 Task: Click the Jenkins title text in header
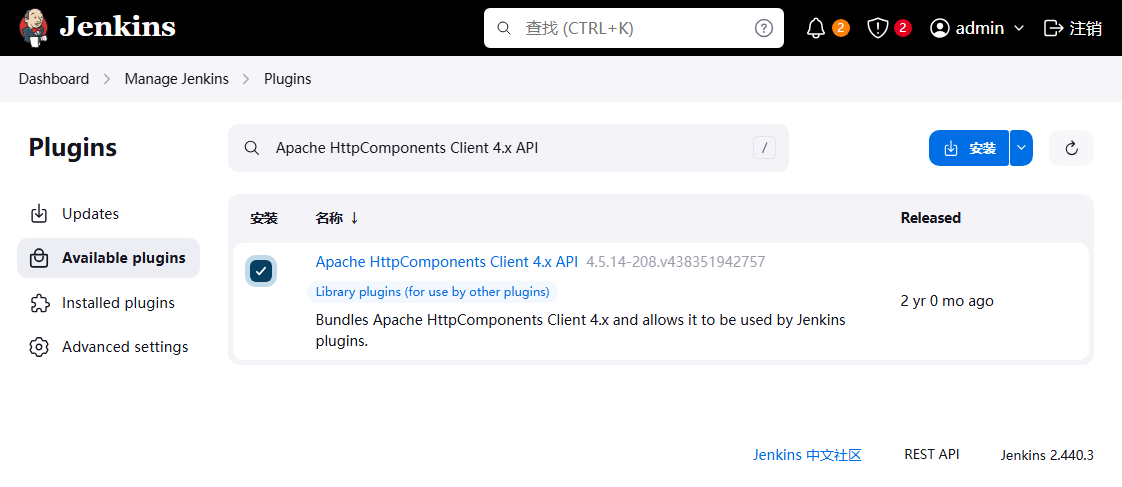117,27
